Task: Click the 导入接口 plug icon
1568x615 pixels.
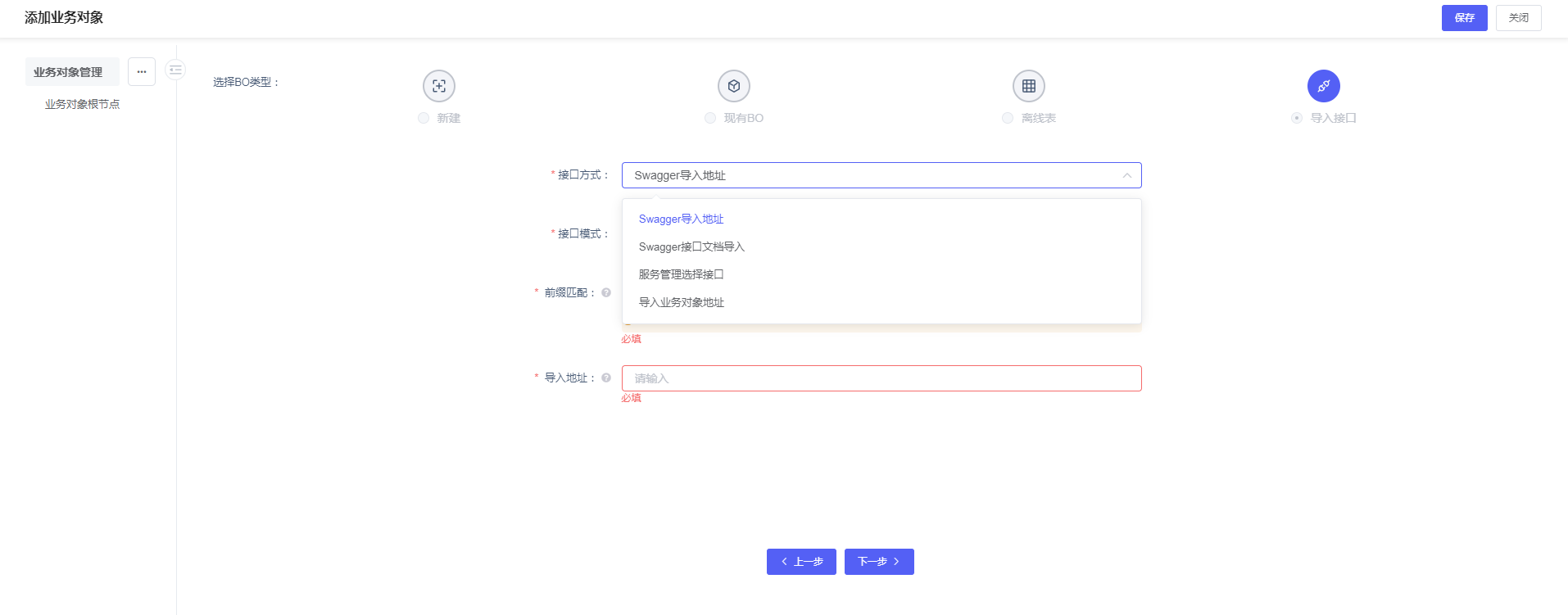Action: [1324, 86]
